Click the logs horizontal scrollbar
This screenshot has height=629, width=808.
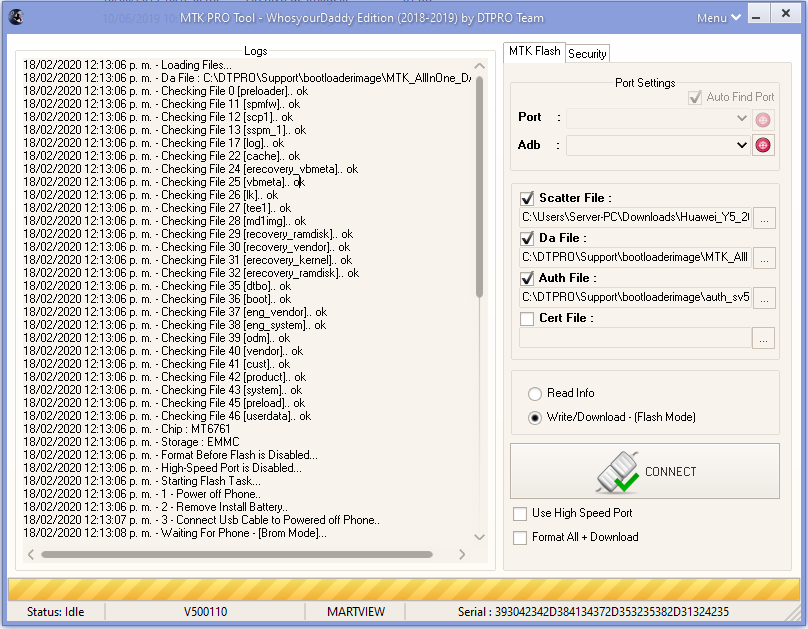click(x=236, y=554)
